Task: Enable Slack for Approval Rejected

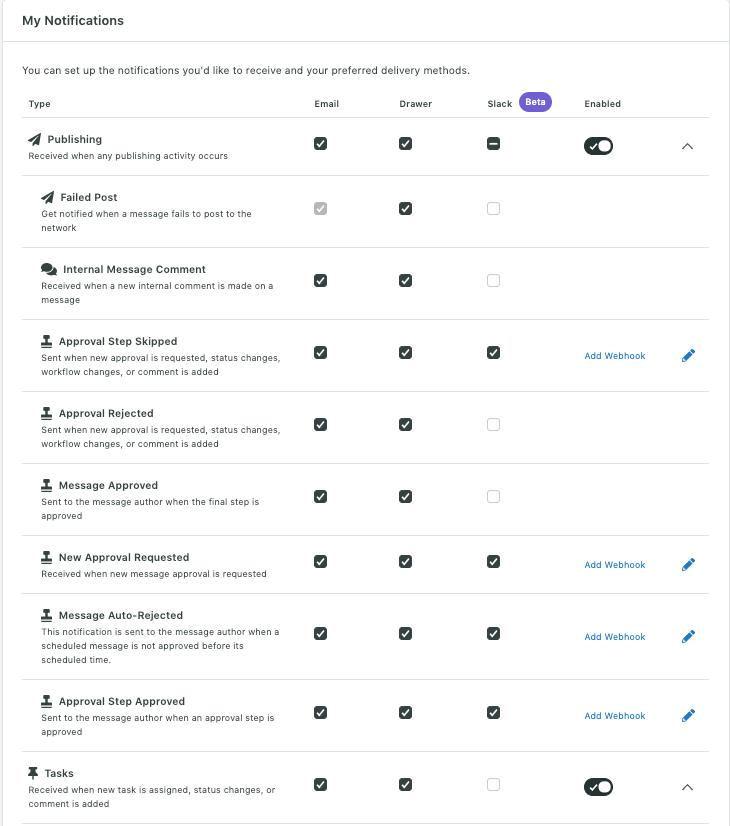Action: point(493,424)
